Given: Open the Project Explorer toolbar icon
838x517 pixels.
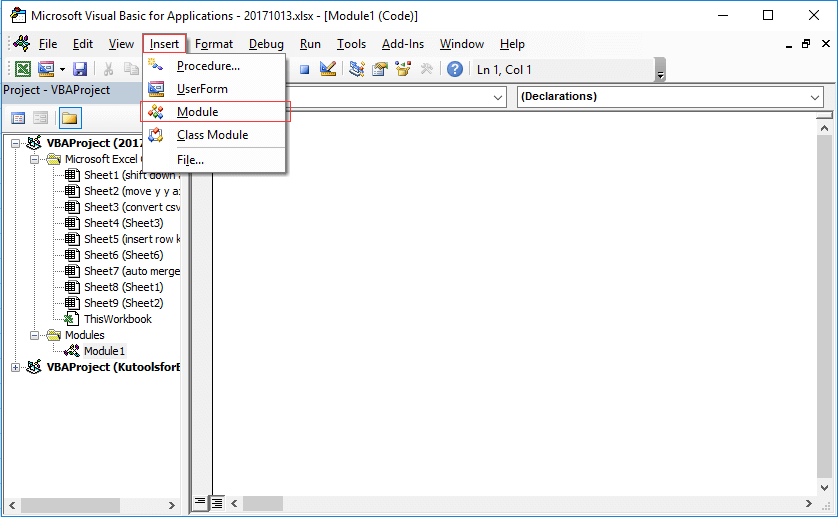Looking at the screenshot, I should point(356,69).
